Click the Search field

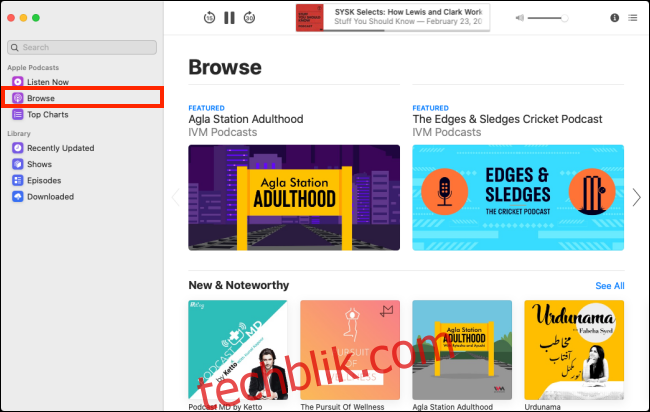[82, 47]
